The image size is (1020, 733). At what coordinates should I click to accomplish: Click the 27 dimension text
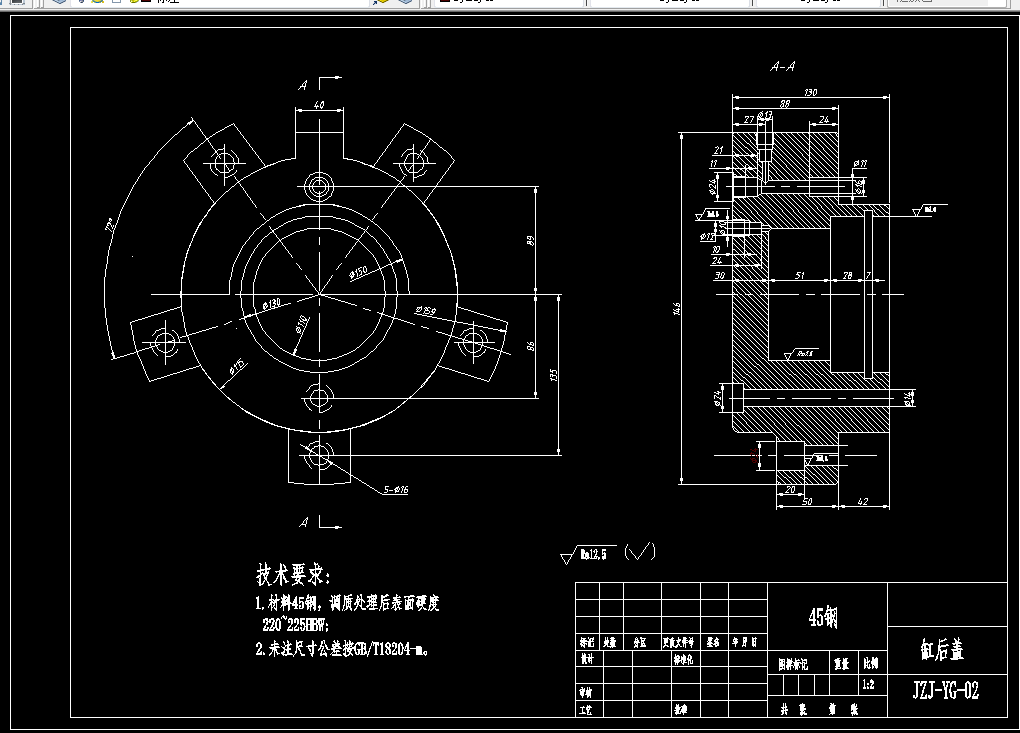(x=749, y=120)
